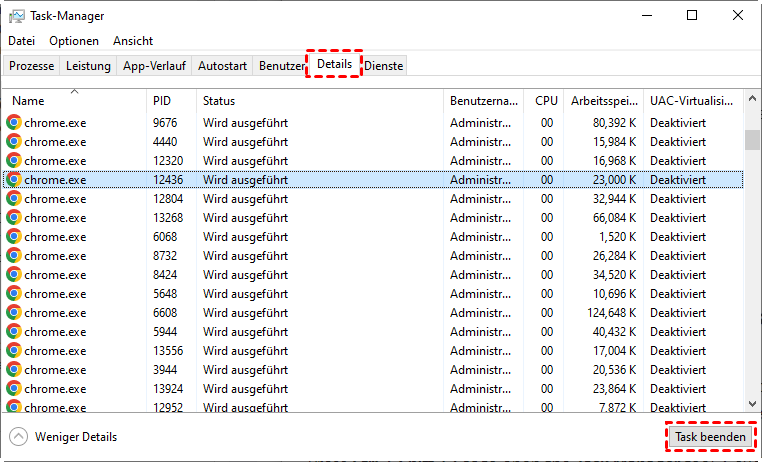Switch to the Benutzer tab
This screenshot has width=762, height=462.
(281, 66)
